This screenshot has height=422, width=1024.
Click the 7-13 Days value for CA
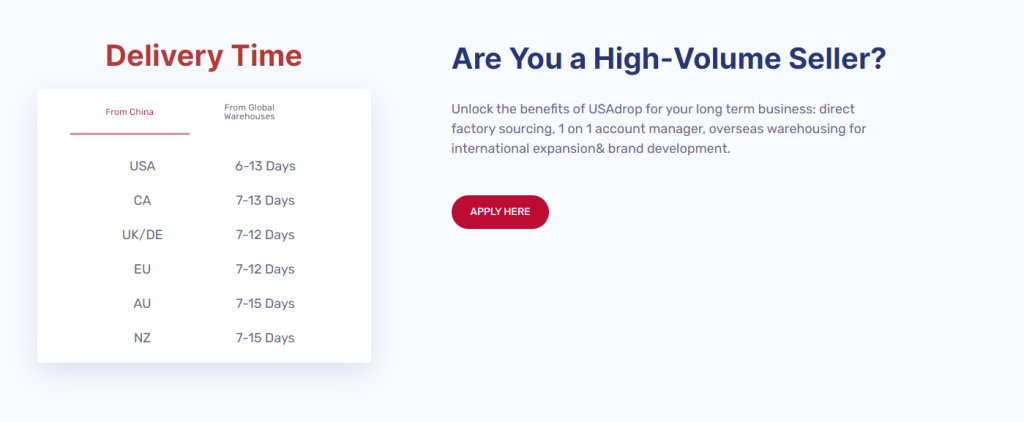pos(265,201)
